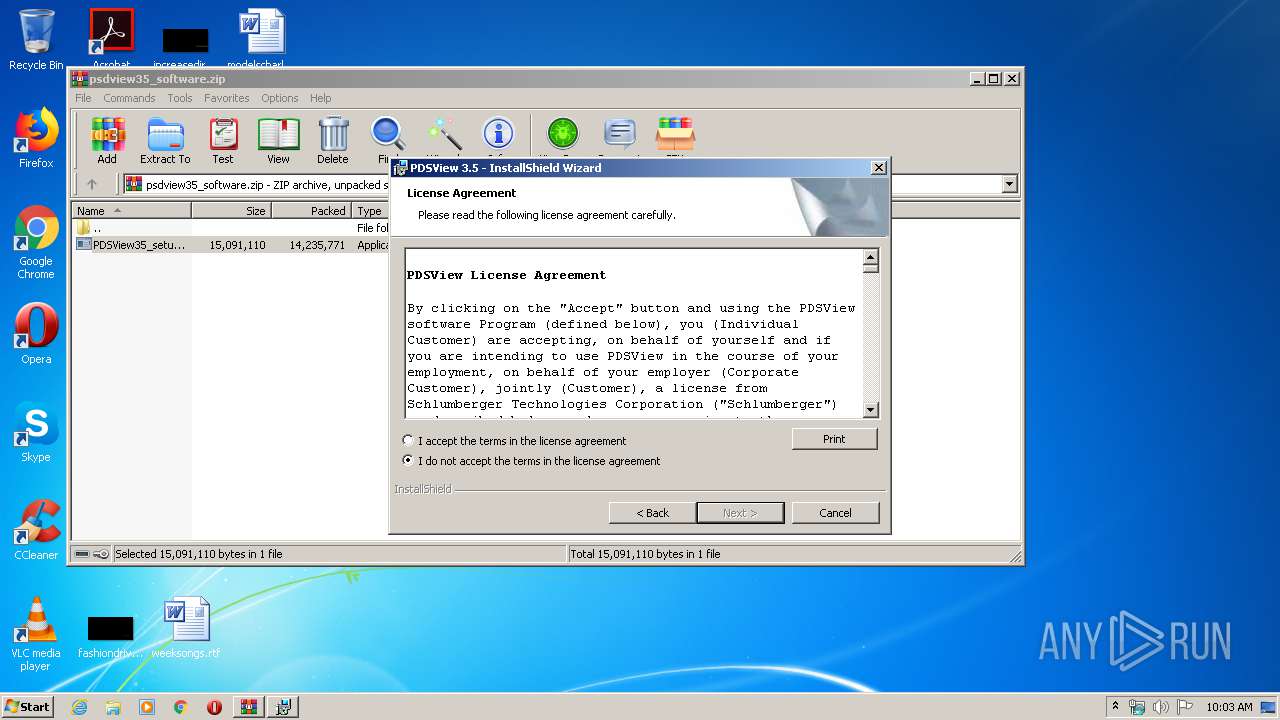Click Internet Explorer taskbar icon
The image size is (1280, 720).
pyautogui.click(x=79, y=707)
